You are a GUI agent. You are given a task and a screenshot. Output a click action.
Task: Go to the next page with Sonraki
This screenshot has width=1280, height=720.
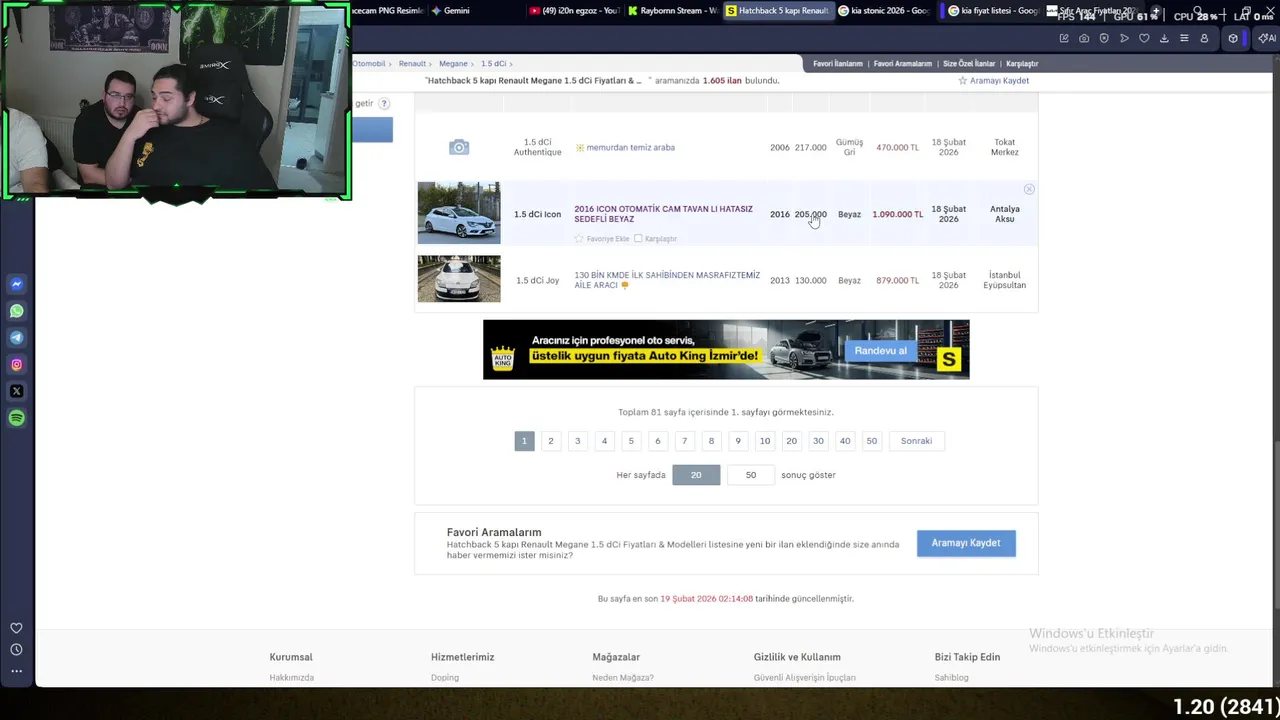coord(916,441)
